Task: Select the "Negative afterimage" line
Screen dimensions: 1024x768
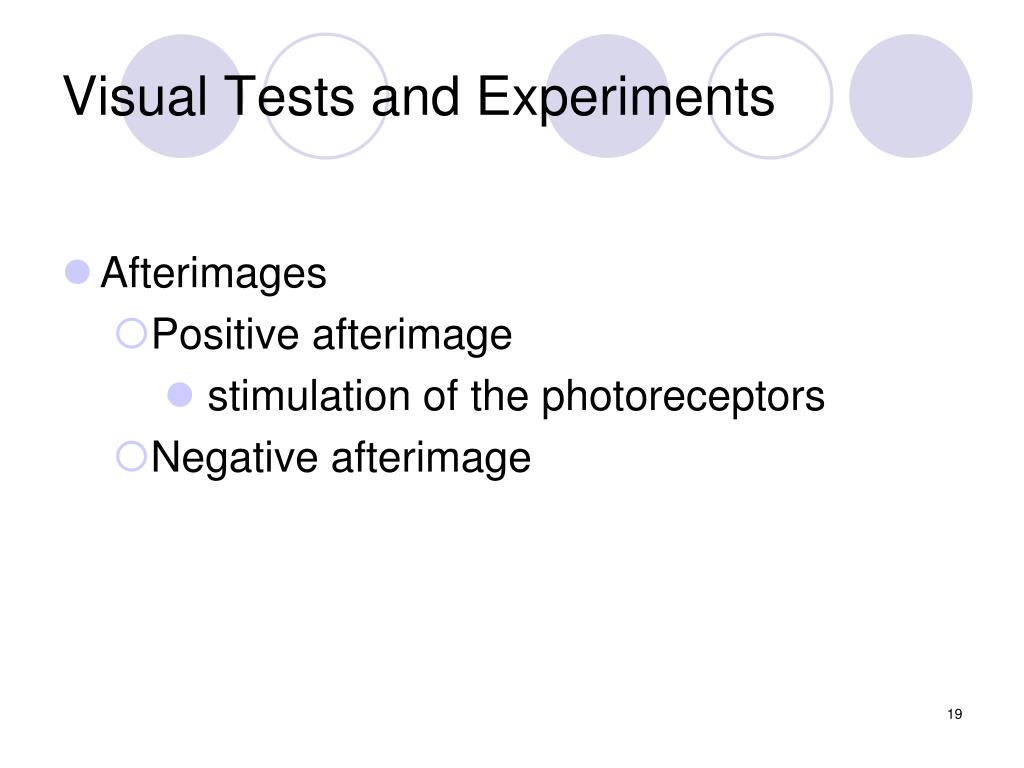Action: point(342,458)
